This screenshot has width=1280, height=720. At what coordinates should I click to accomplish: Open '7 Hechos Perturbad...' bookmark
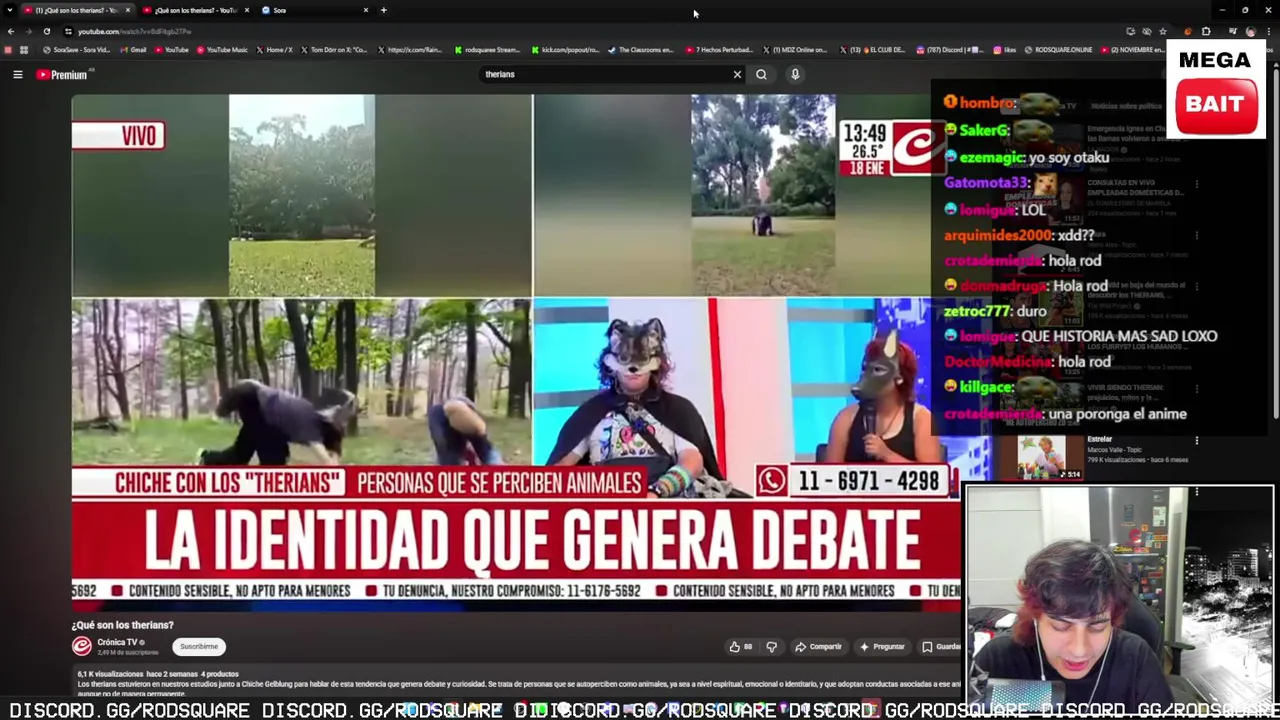[719, 50]
